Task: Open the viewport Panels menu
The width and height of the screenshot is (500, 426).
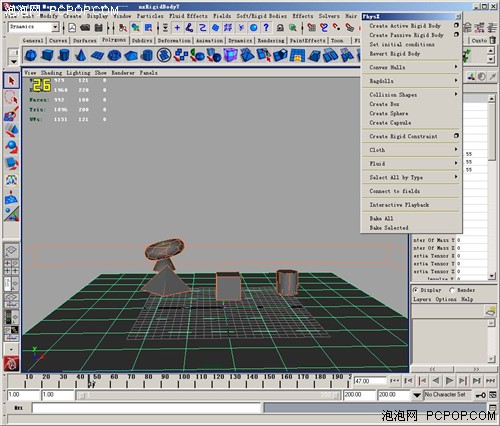Action: pyautogui.click(x=148, y=73)
